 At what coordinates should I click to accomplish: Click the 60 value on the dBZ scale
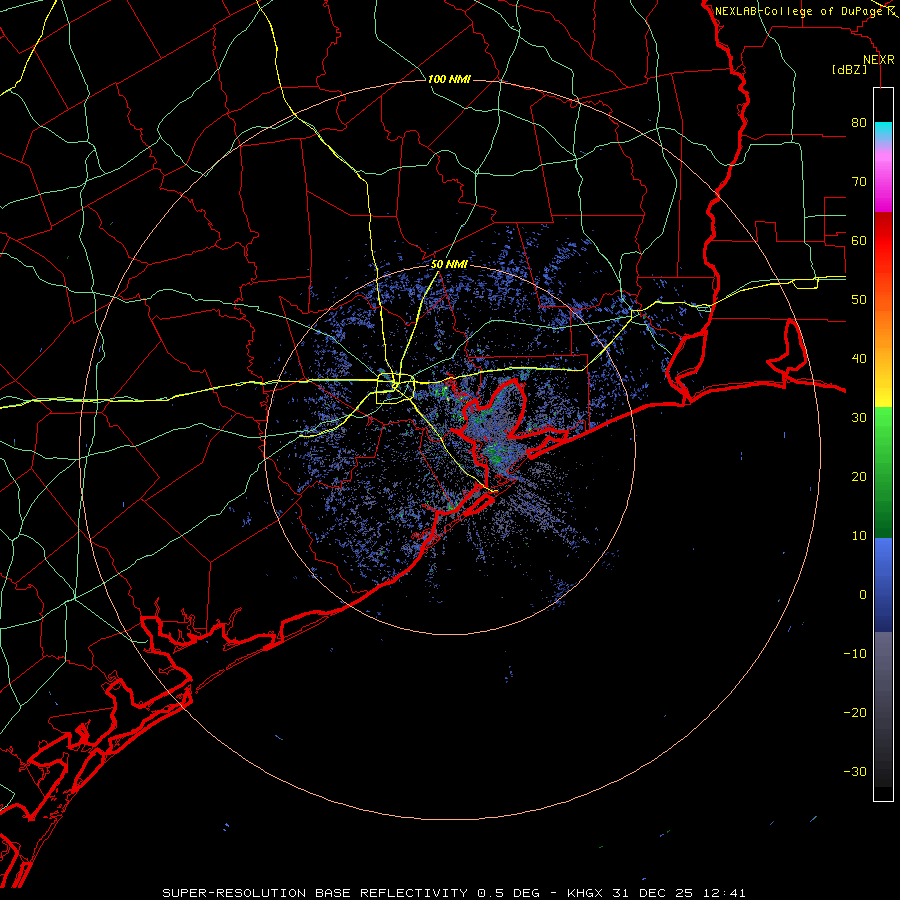[x=859, y=240]
